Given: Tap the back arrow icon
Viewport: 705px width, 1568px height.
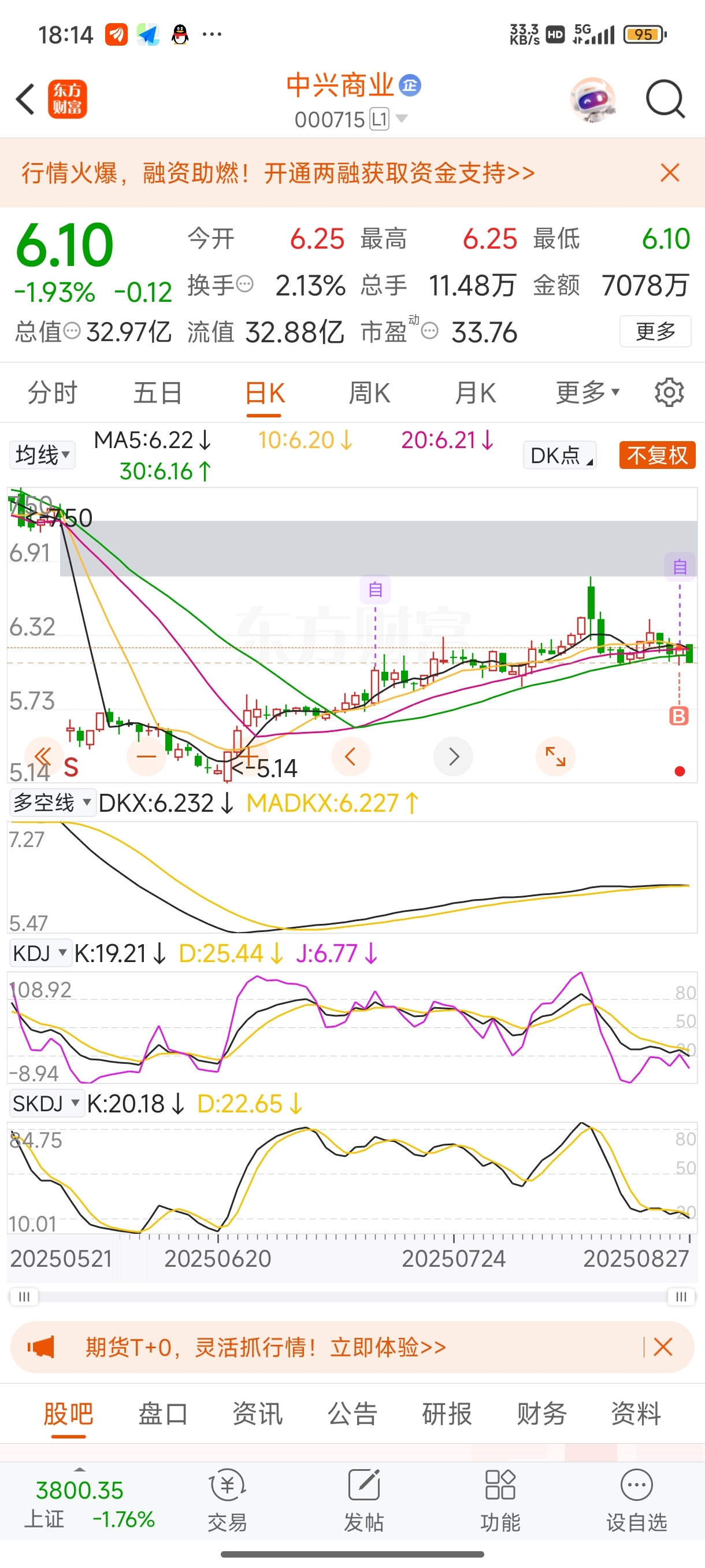Looking at the screenshot, I should [x=25, y=99].
